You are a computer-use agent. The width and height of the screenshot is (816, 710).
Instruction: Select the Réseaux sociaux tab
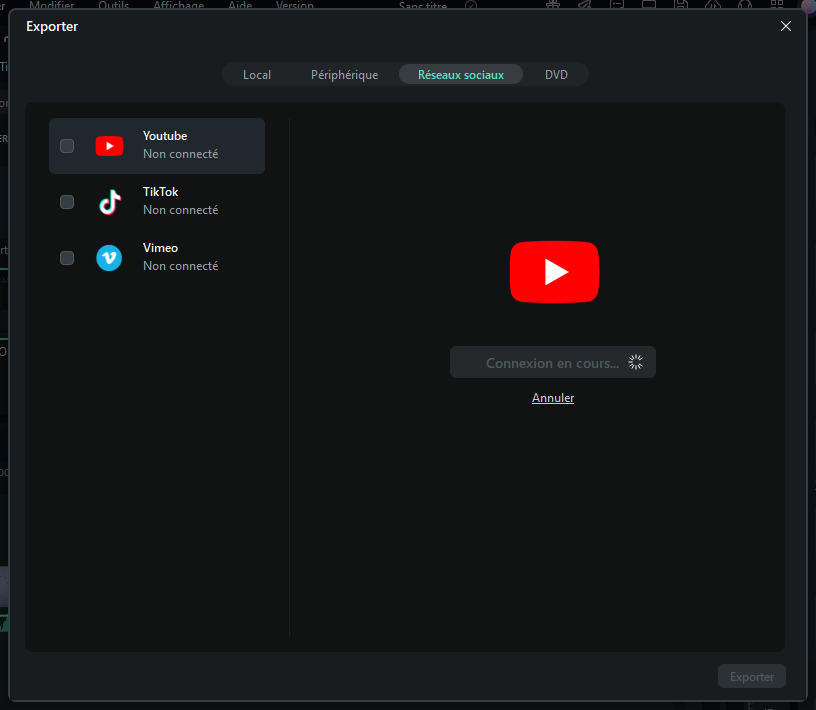pos(461,74)
